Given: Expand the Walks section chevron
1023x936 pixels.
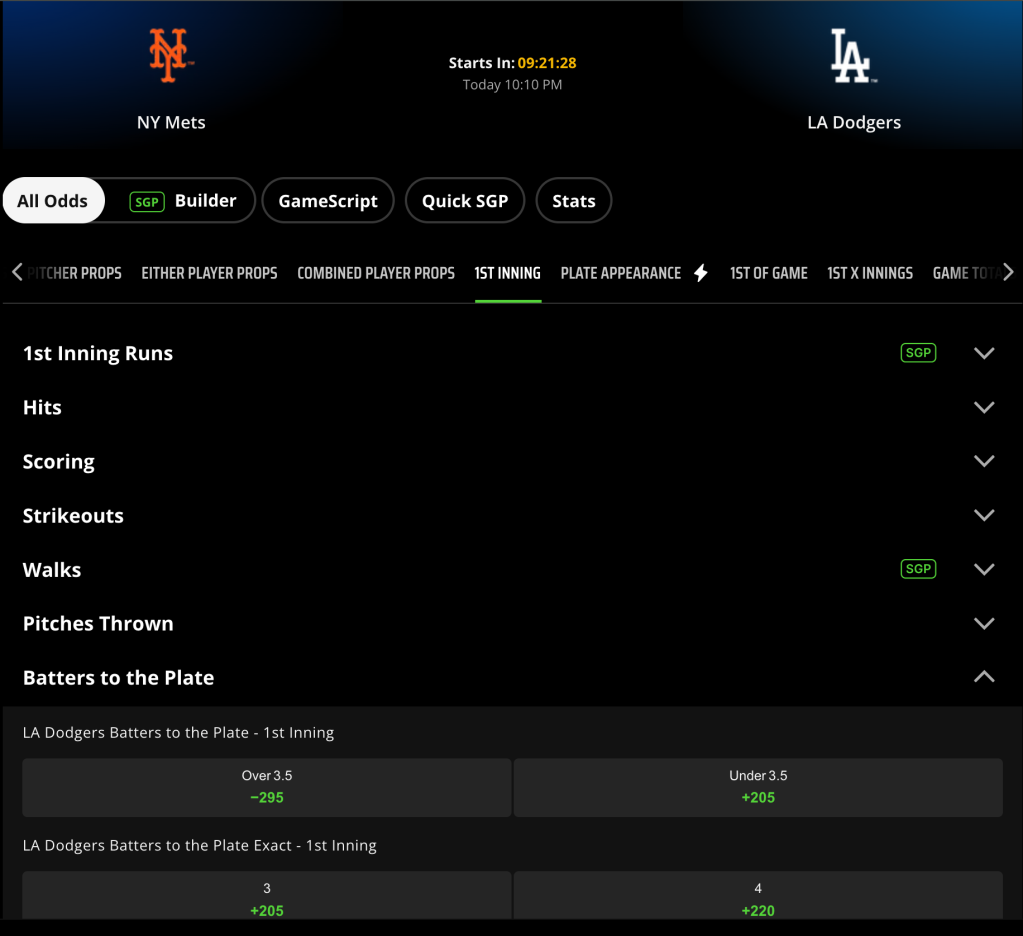Looking at the screenshot, I should 984,569.
